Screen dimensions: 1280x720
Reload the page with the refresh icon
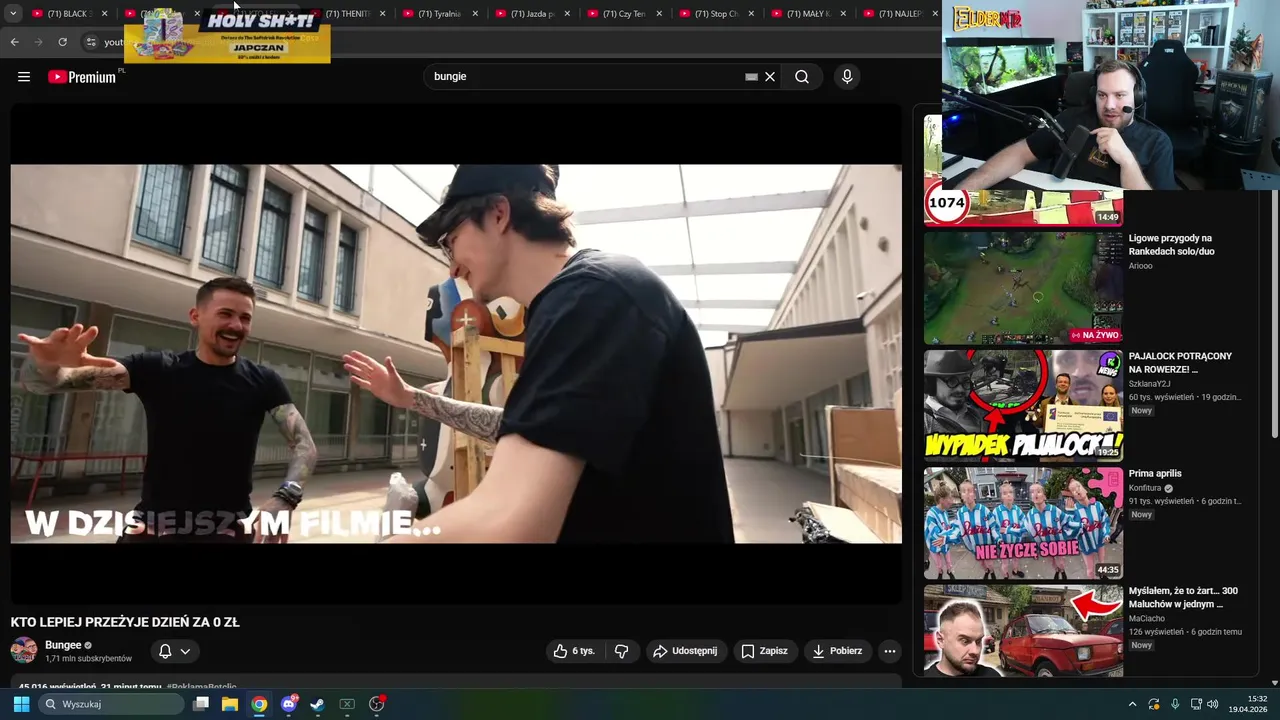pyautogui.click(x=63, y=42)
